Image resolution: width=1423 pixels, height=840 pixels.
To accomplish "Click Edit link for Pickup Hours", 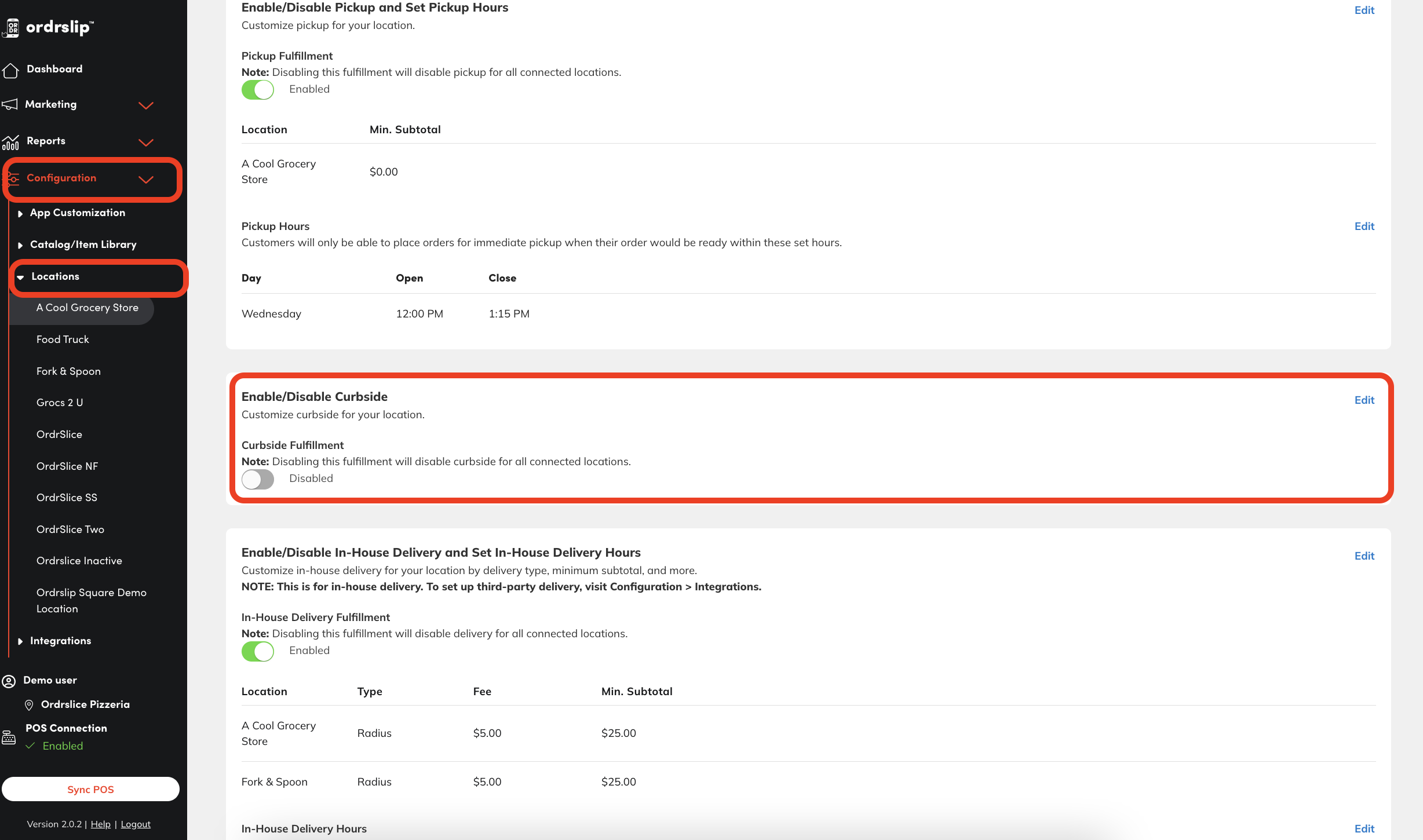I will tap(1364, 227).
